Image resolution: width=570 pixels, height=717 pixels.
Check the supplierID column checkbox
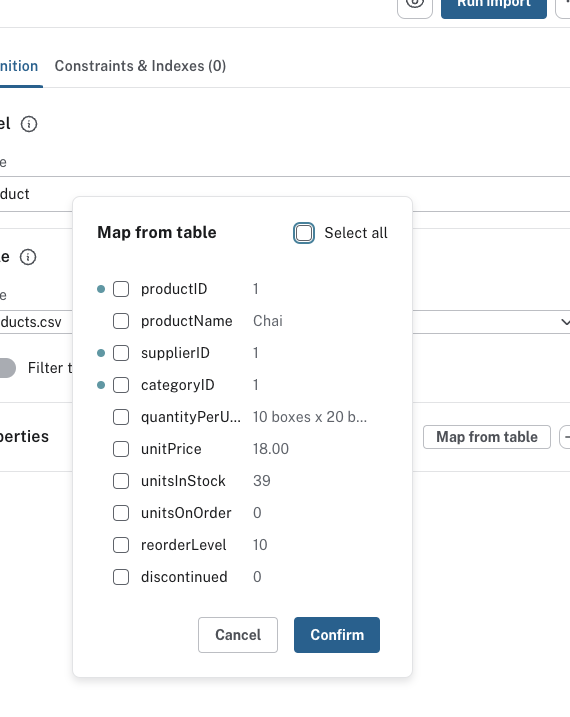(121, 353)
